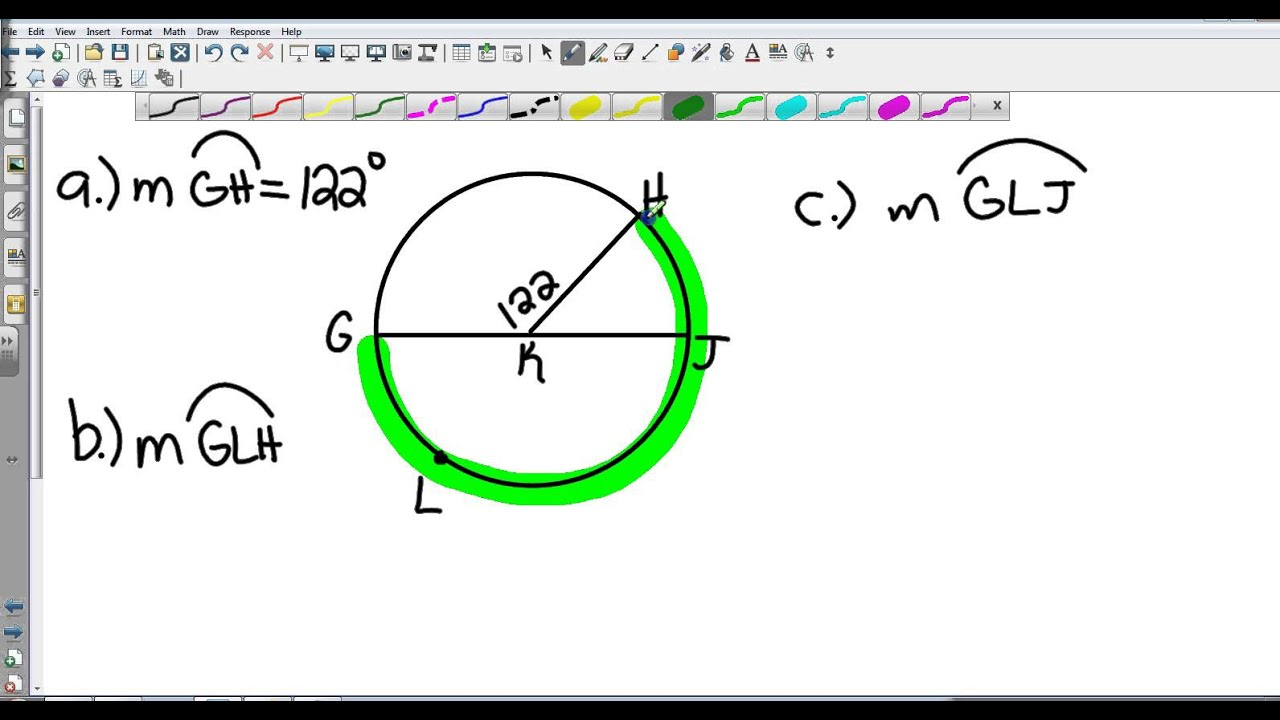
Task: Show the Screen Shade icon
Action: [x=298, y=53]
